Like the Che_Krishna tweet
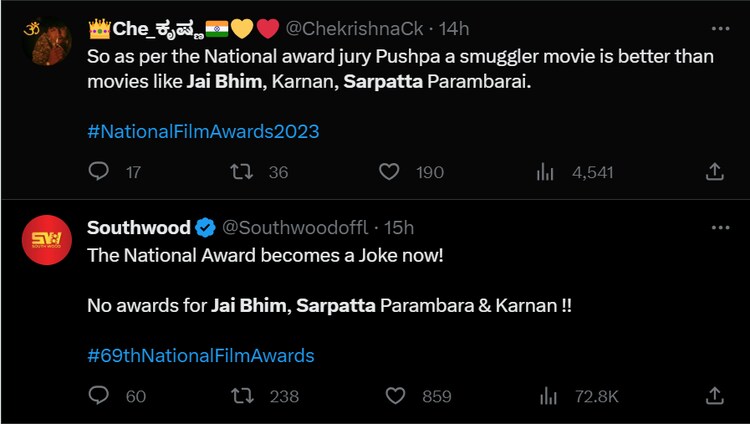The height and width of the screenshot is (424, 750). click(x=390, y=172)
